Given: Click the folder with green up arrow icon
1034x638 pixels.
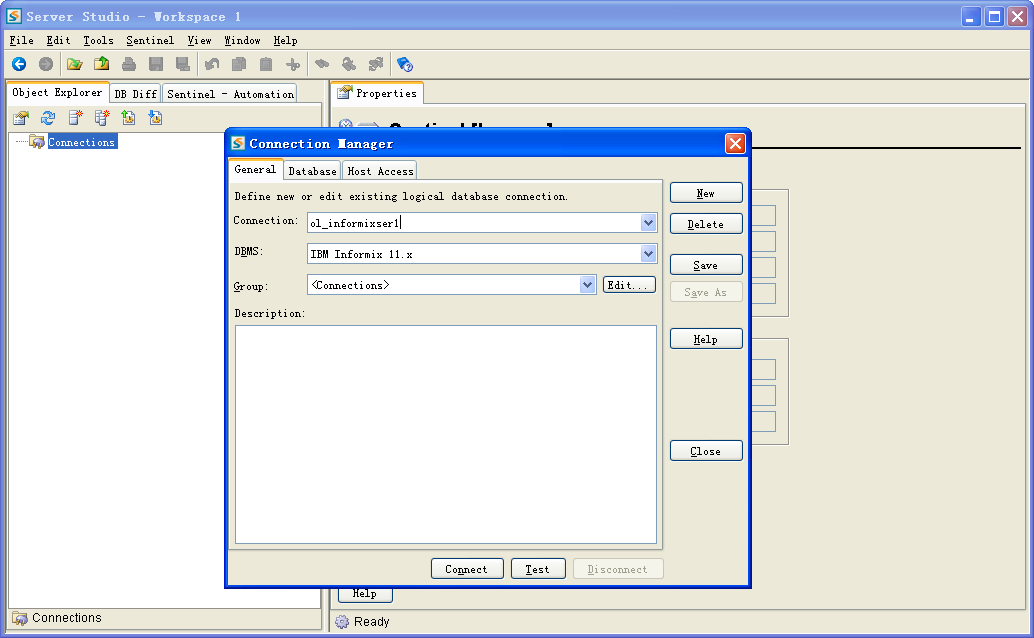Looking at the screenshot, I should click(102, 64).
